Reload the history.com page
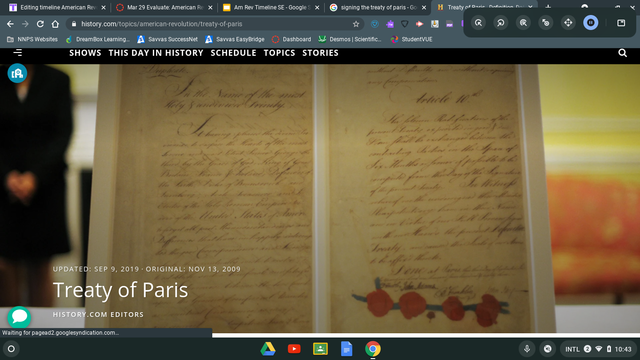 click(40, 24)
